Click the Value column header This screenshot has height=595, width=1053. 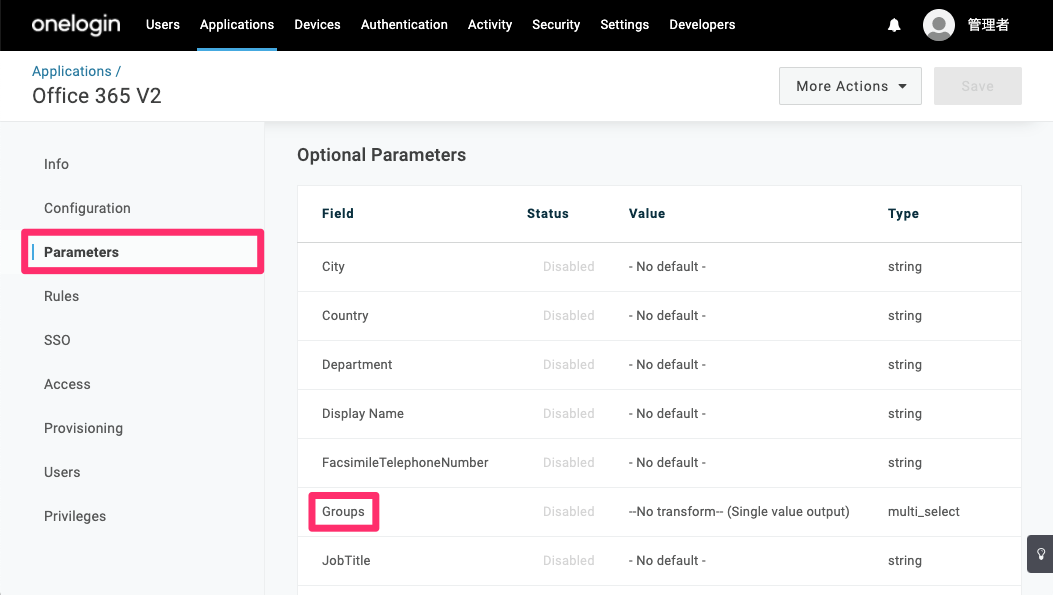pos(647,214)
